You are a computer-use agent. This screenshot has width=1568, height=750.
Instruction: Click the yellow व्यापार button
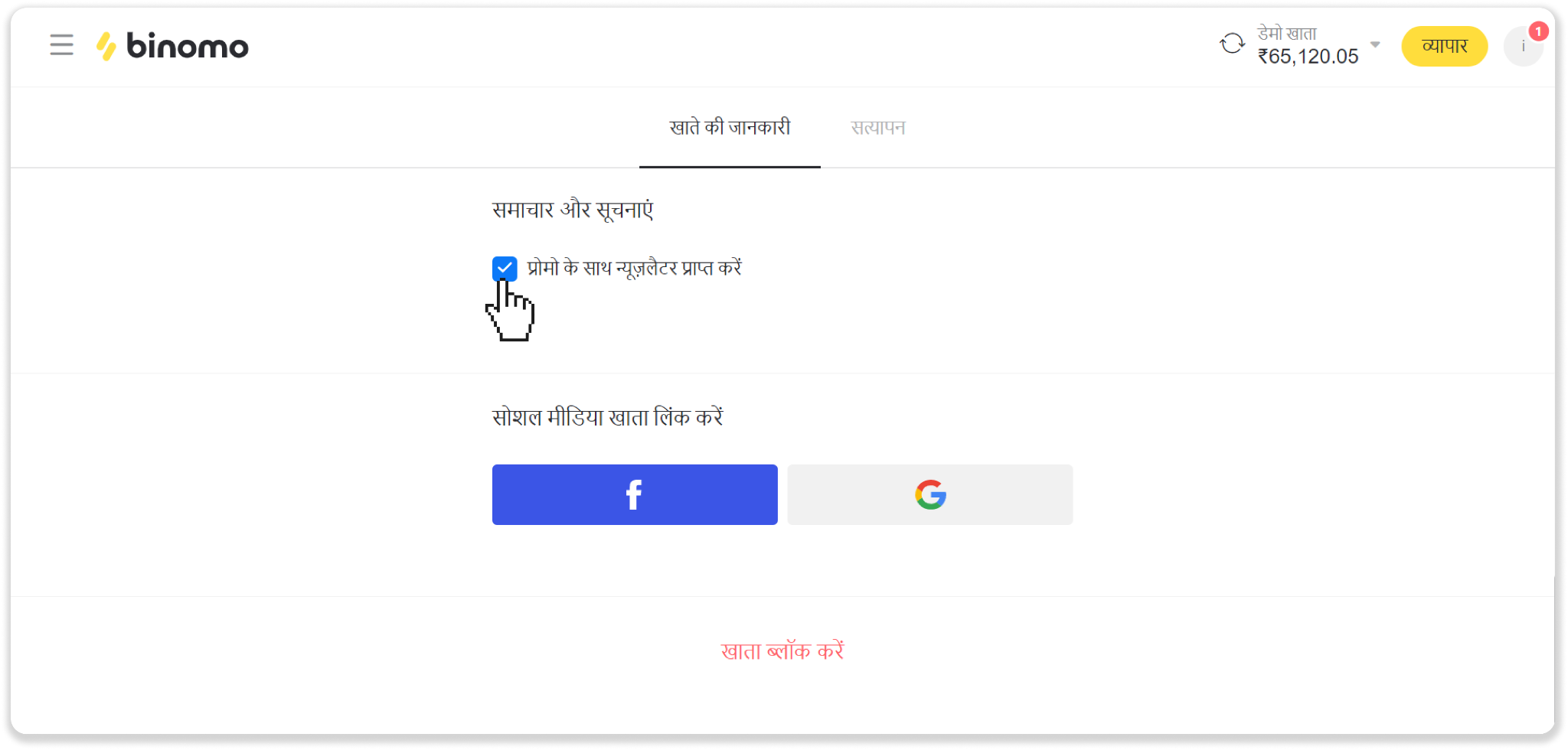[x=1444, y=47]
